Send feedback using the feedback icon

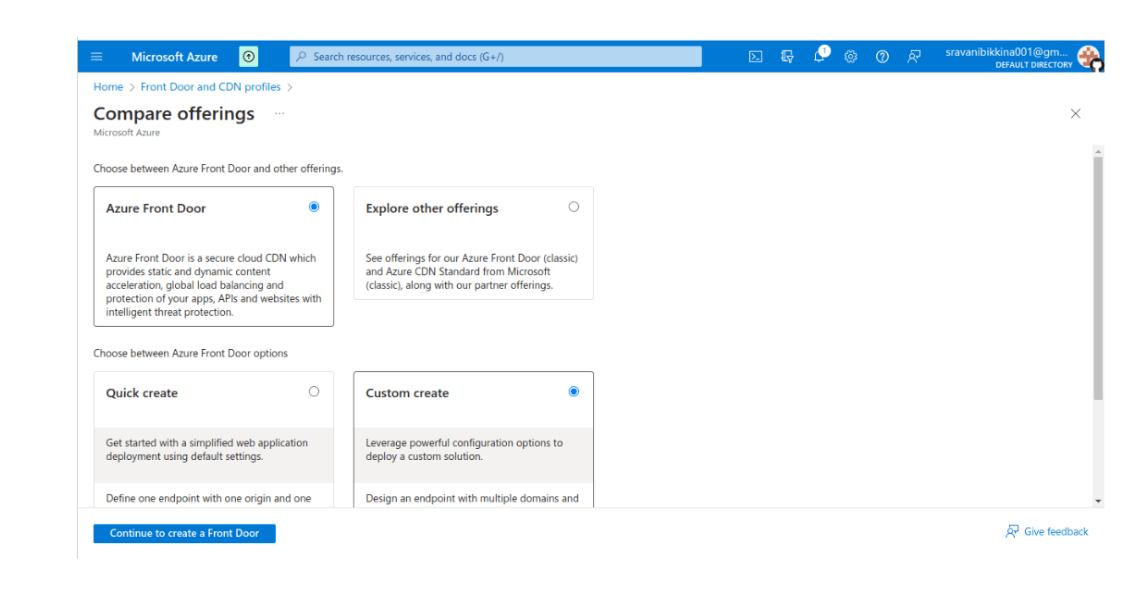coord(914,56)
